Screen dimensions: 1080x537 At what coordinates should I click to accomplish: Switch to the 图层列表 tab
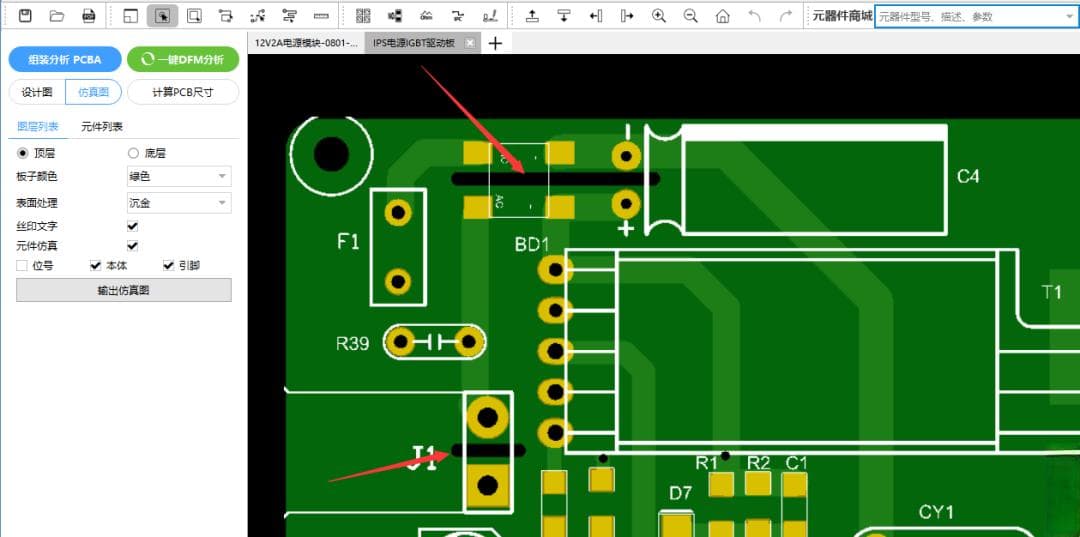tap(38, 126)
